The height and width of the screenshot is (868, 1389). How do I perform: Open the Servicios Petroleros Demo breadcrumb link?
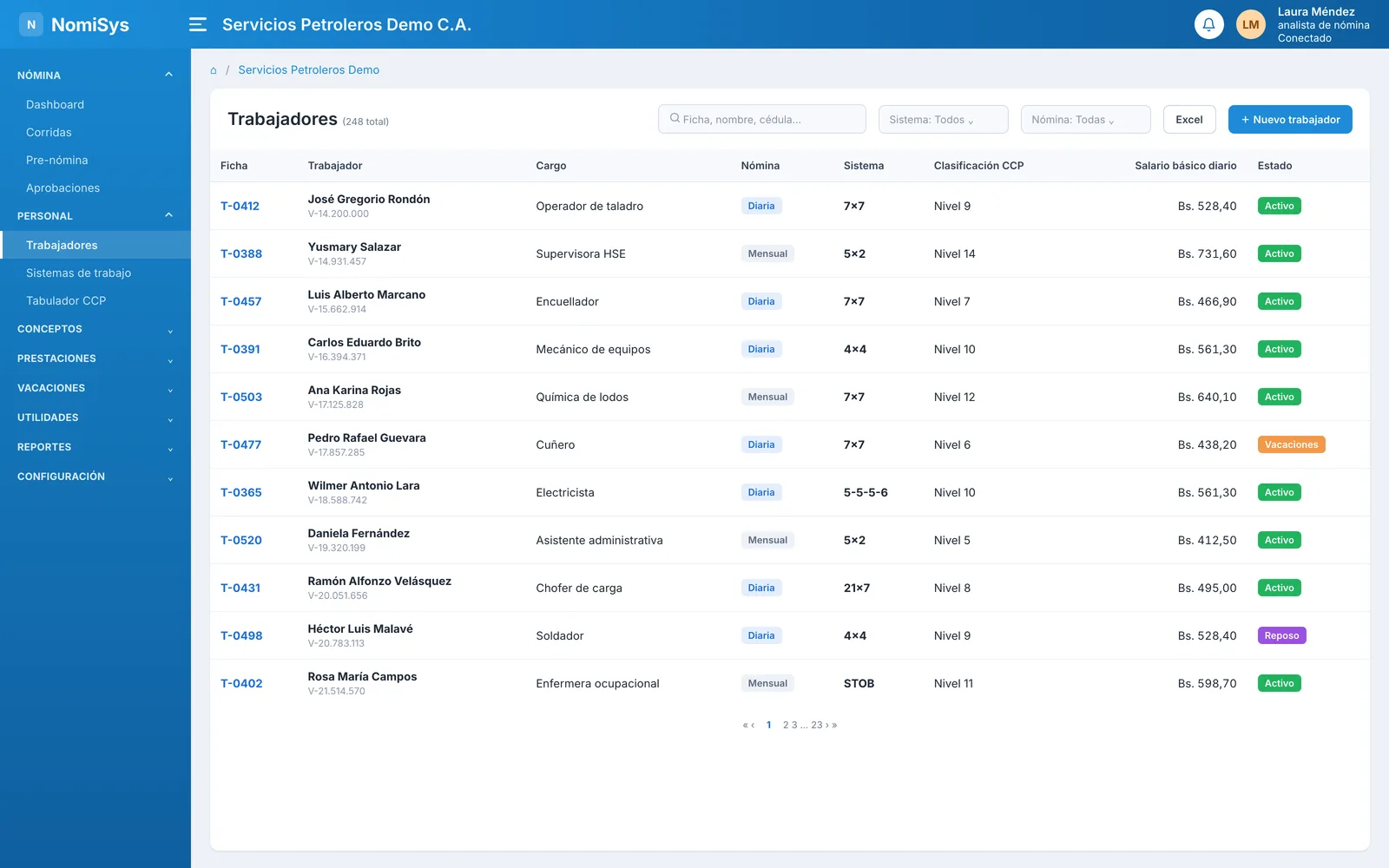[308, 70]
